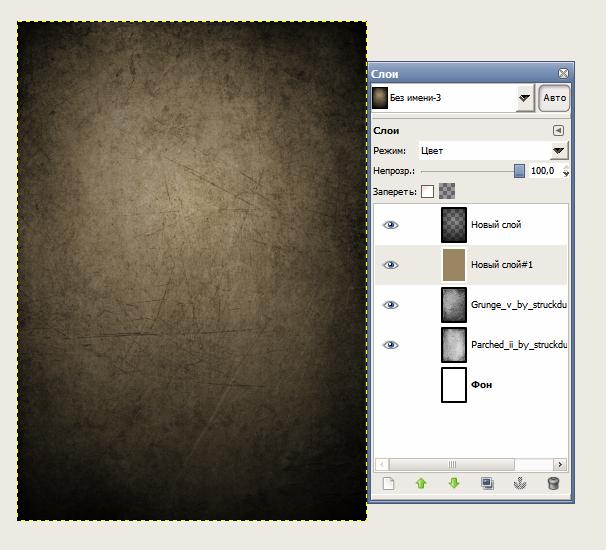The width and height of the screenshot is (606, 550).
Task: Enable the Запереть pixels checkbox
Action: point(427,191)
